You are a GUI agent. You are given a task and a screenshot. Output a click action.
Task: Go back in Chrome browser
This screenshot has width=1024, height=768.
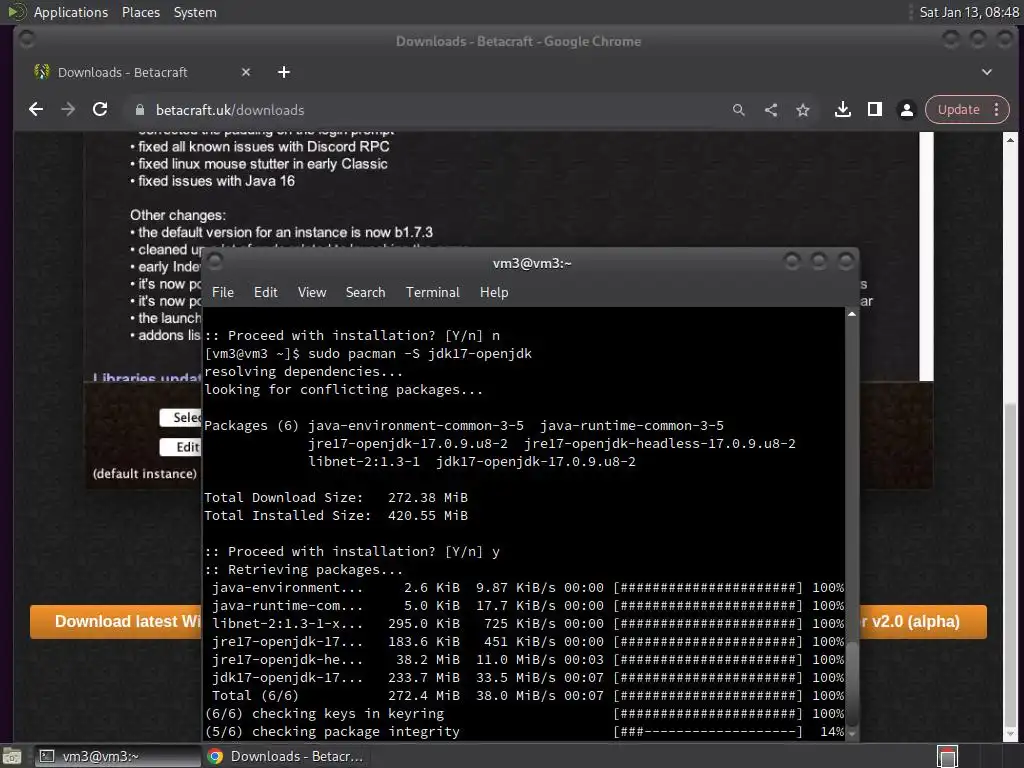36,110
